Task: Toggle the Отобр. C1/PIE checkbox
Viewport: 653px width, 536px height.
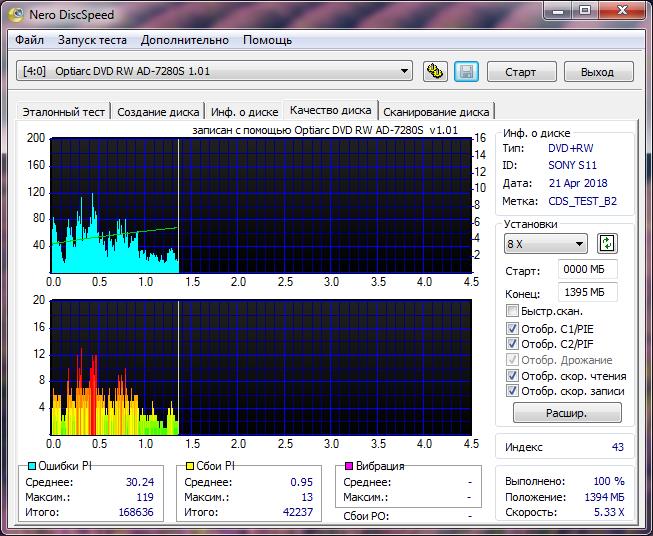Action: tap(513, 328)
